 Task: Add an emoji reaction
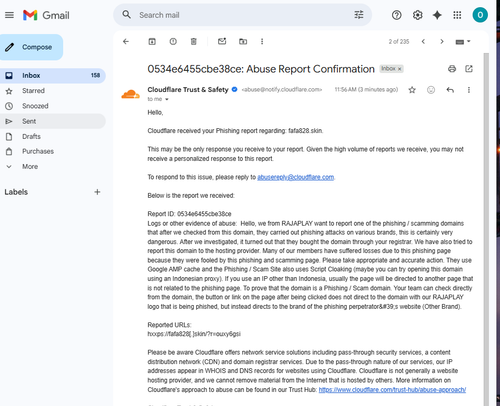pos(431,90)
